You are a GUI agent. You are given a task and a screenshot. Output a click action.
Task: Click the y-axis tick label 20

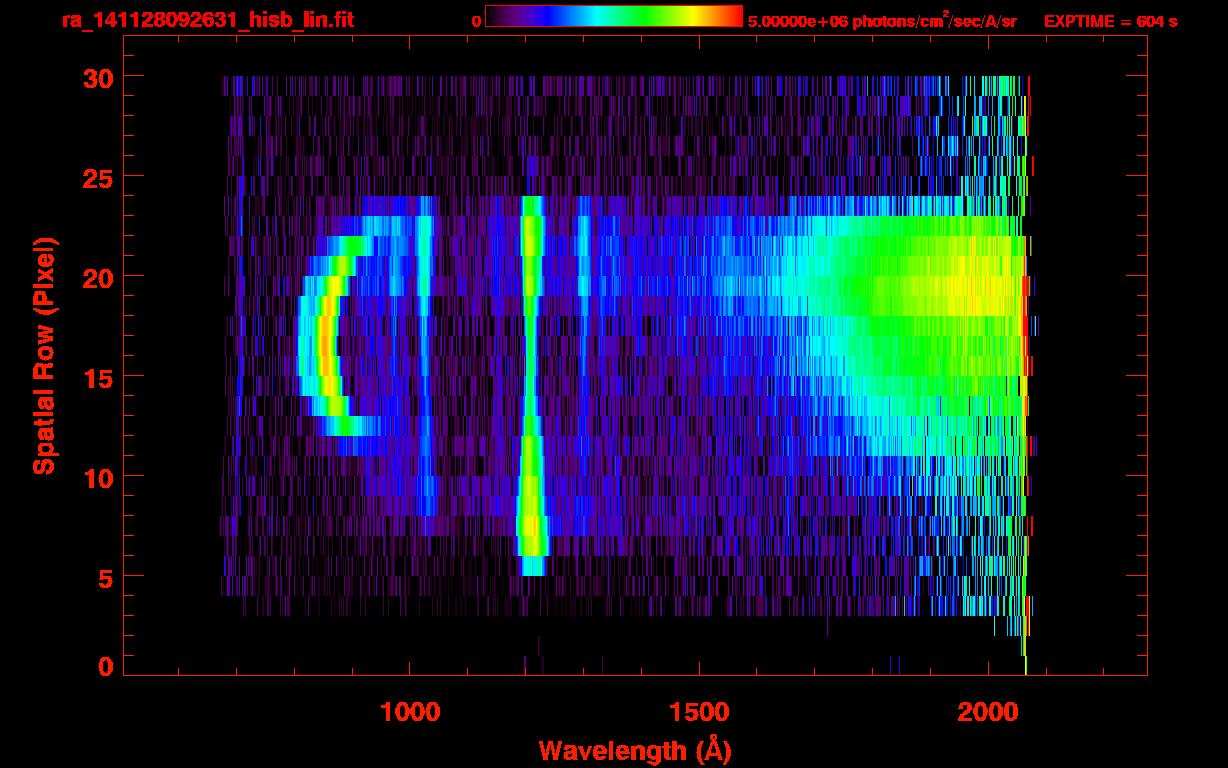98,277
